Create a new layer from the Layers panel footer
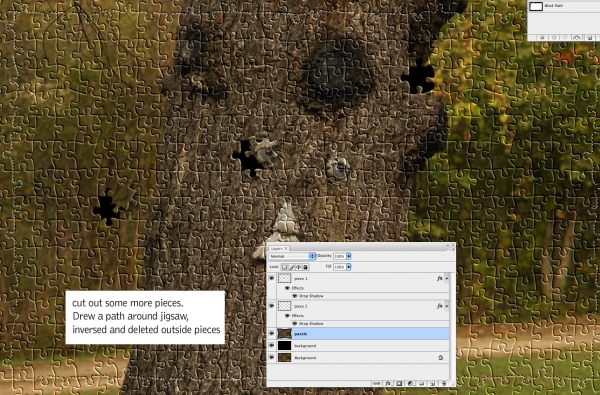 point(432,384)
